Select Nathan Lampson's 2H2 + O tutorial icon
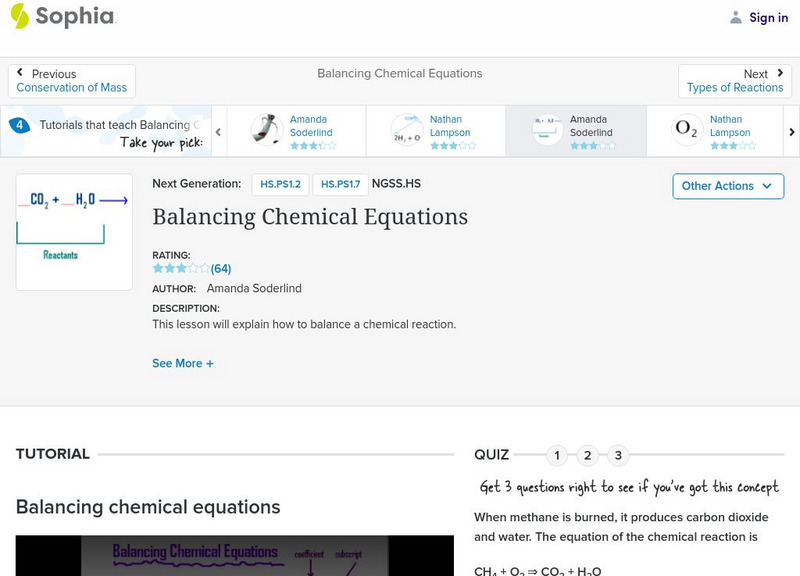This screenshot has width=800, height=576. pos(407,130)
